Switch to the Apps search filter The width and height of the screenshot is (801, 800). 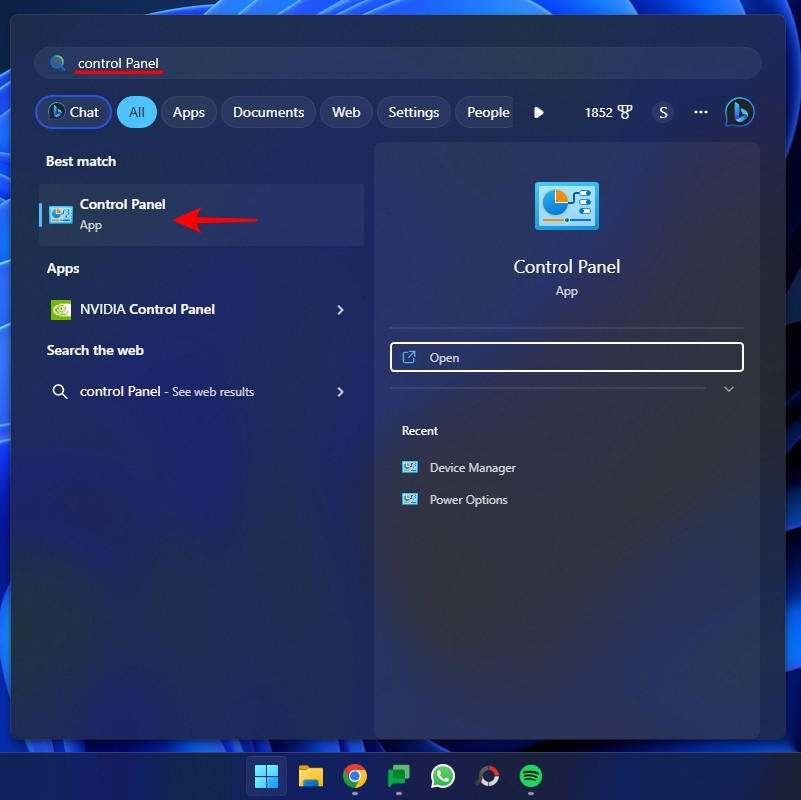tap(188, 112)
